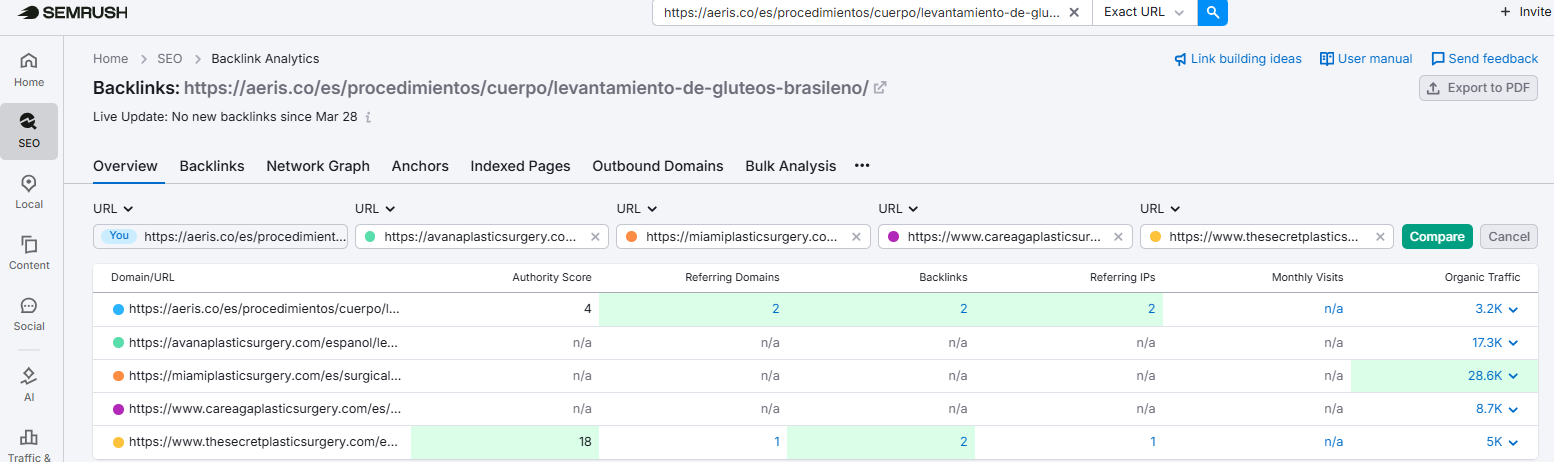The image size is (1554, 462).
Task: Switch to the Bulk Analysis tab
Action: coord(790,166)
